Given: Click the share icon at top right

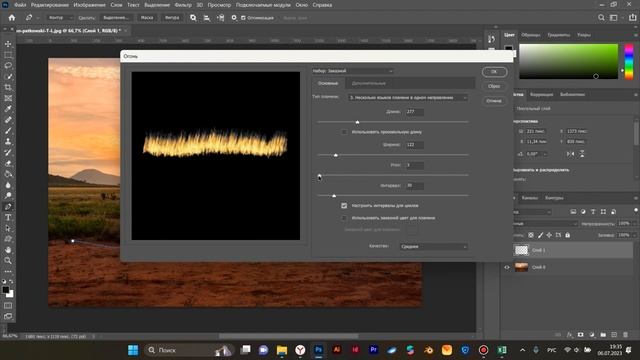Looking at the screenshot, I should pos(632,18).
